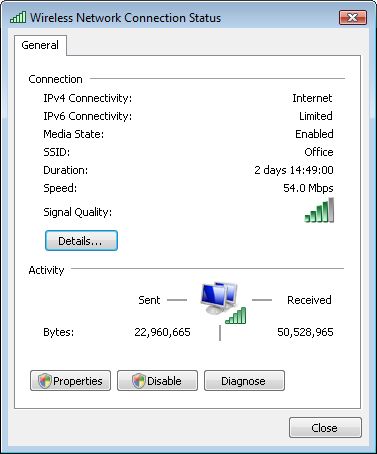The image size is (377, 454).
Task: Click the 'Bytes:' label
Action: pos(59,332)
